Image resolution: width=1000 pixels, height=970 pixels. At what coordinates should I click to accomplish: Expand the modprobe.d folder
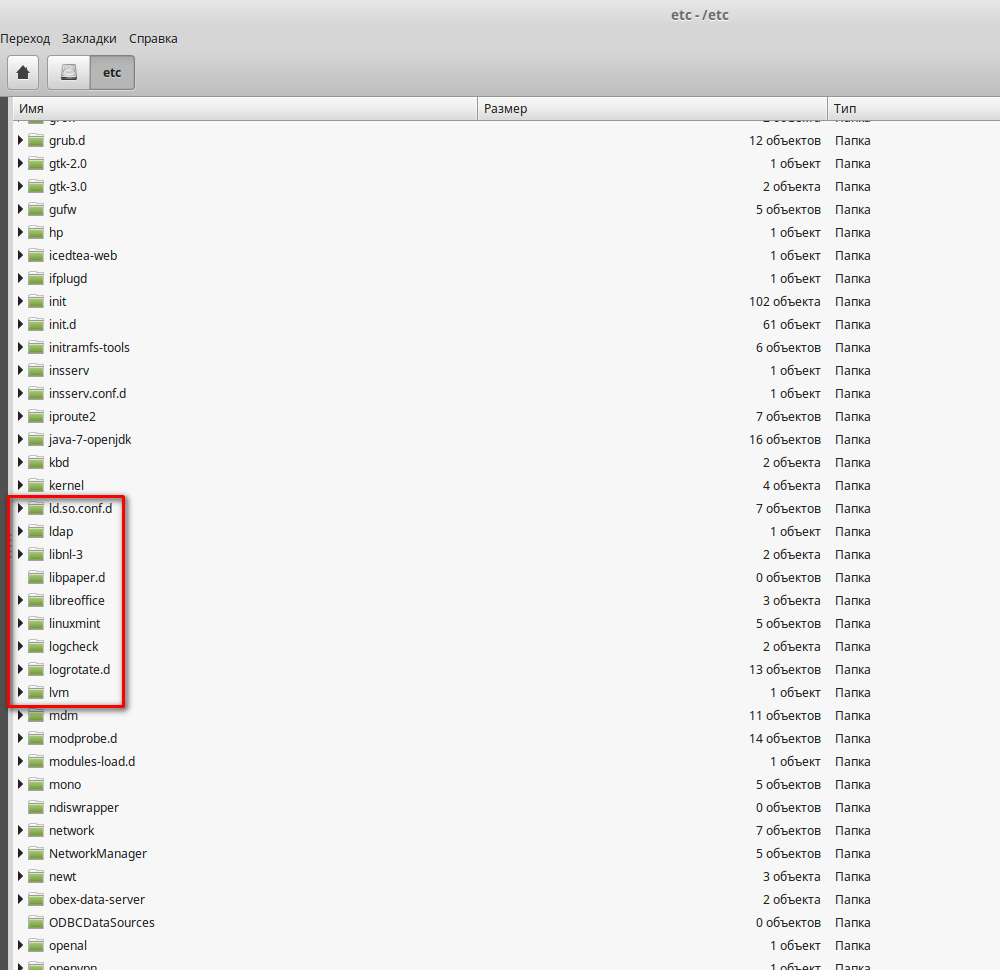pyautogui.click(x=20, y=738)
